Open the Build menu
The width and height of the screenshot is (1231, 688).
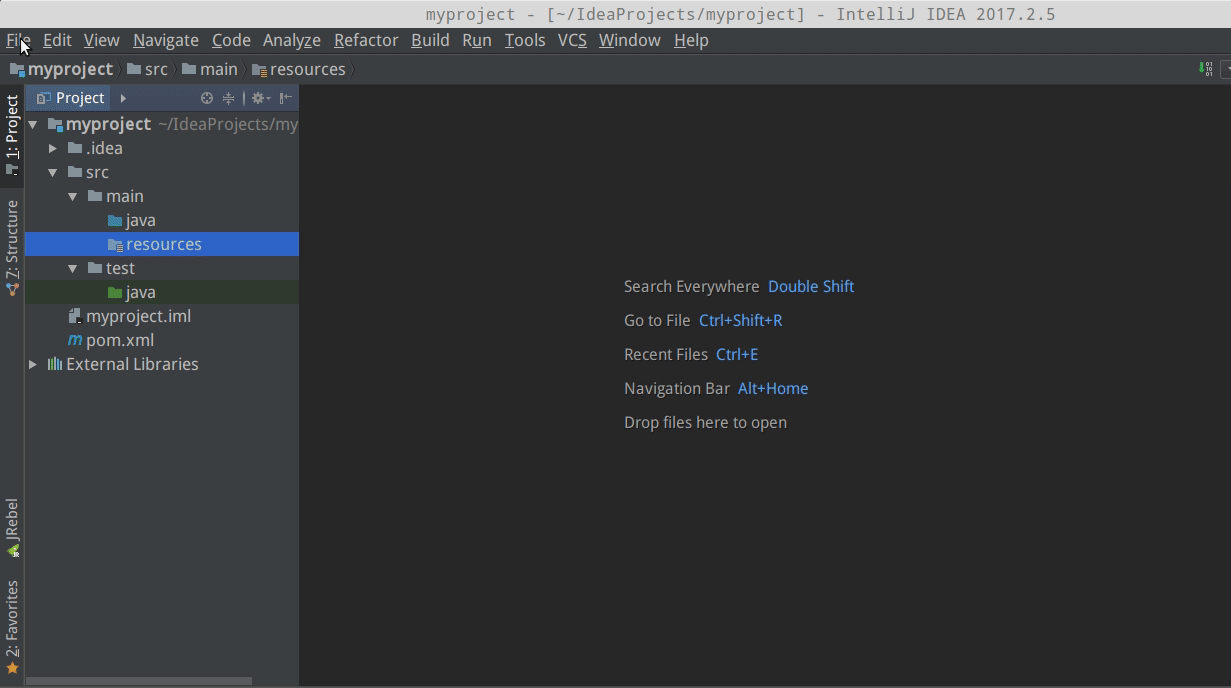430,40
